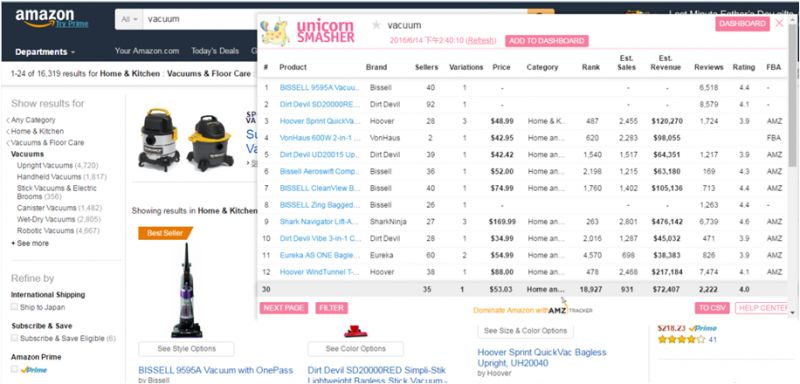Screen dimensions: 800x384
Task: Open the All search category dropdown
Action: [129, 19]
